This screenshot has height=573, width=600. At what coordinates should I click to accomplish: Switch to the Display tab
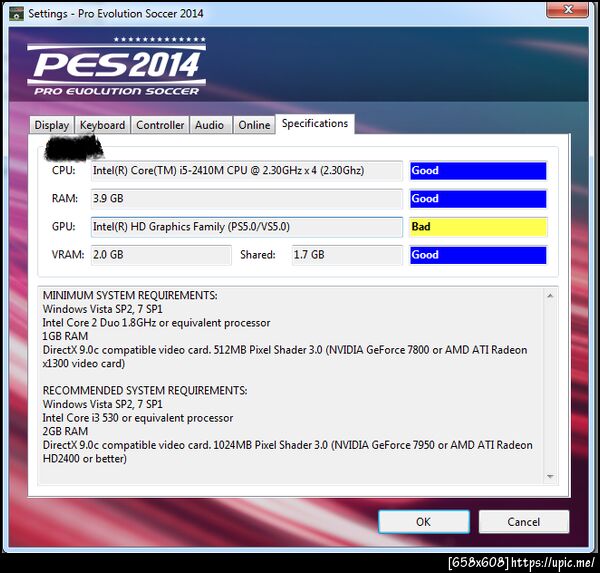pos(52,125)
